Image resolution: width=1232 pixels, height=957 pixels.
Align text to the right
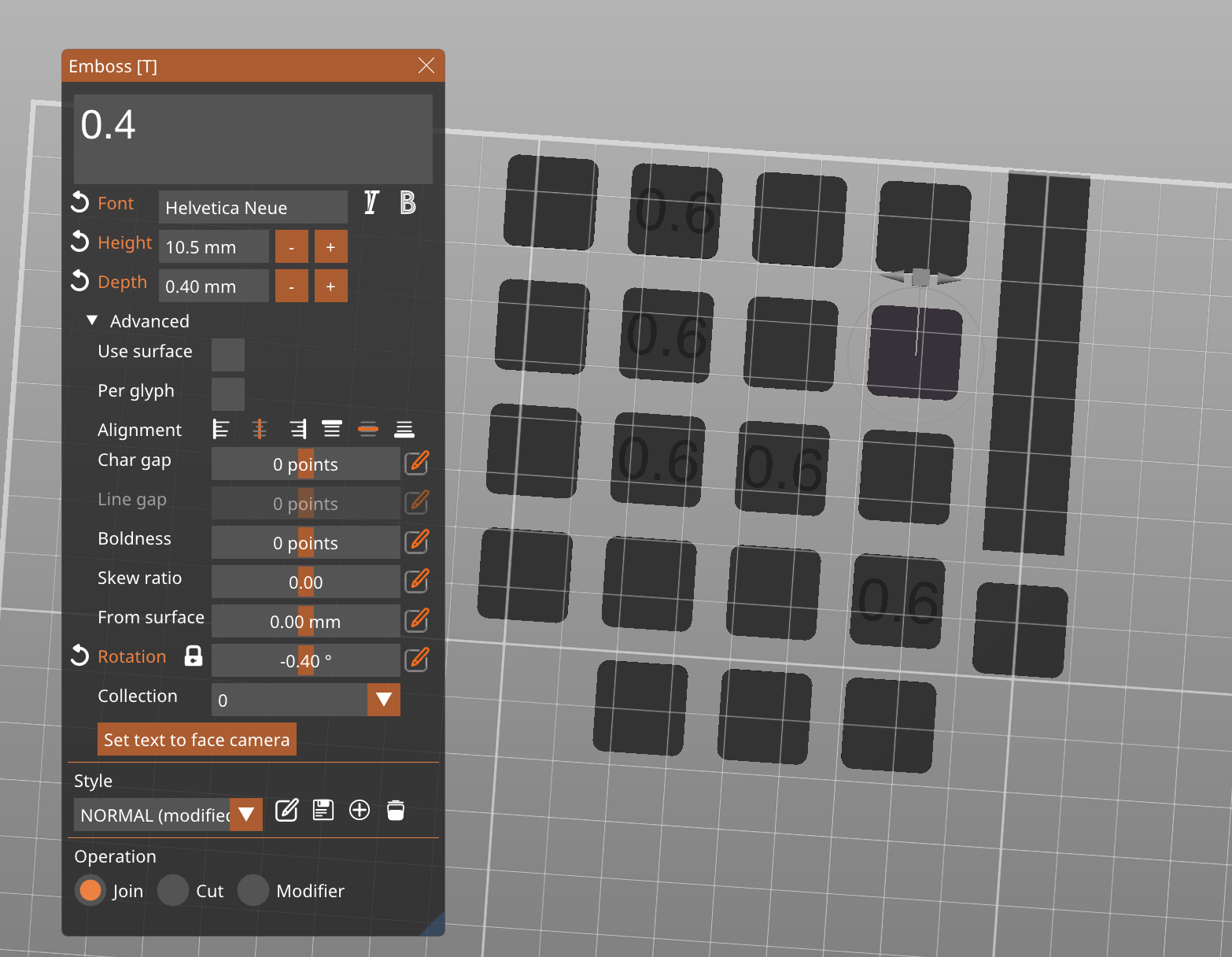pyautogui.click(x=297, y=429)
